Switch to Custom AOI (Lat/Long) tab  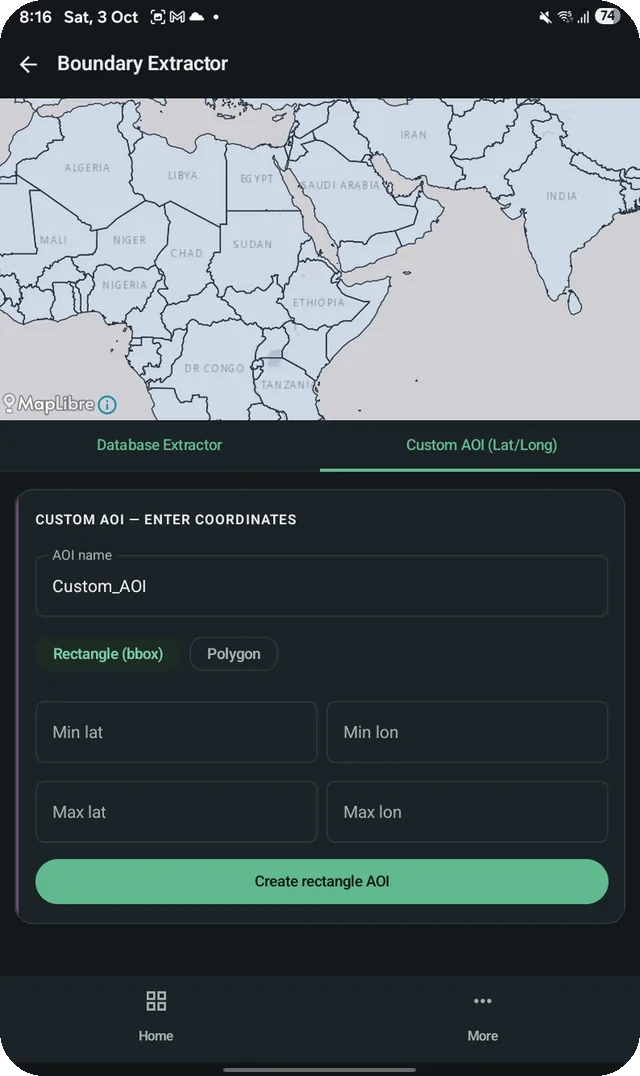pyautogui.click(x=481, y=445)
